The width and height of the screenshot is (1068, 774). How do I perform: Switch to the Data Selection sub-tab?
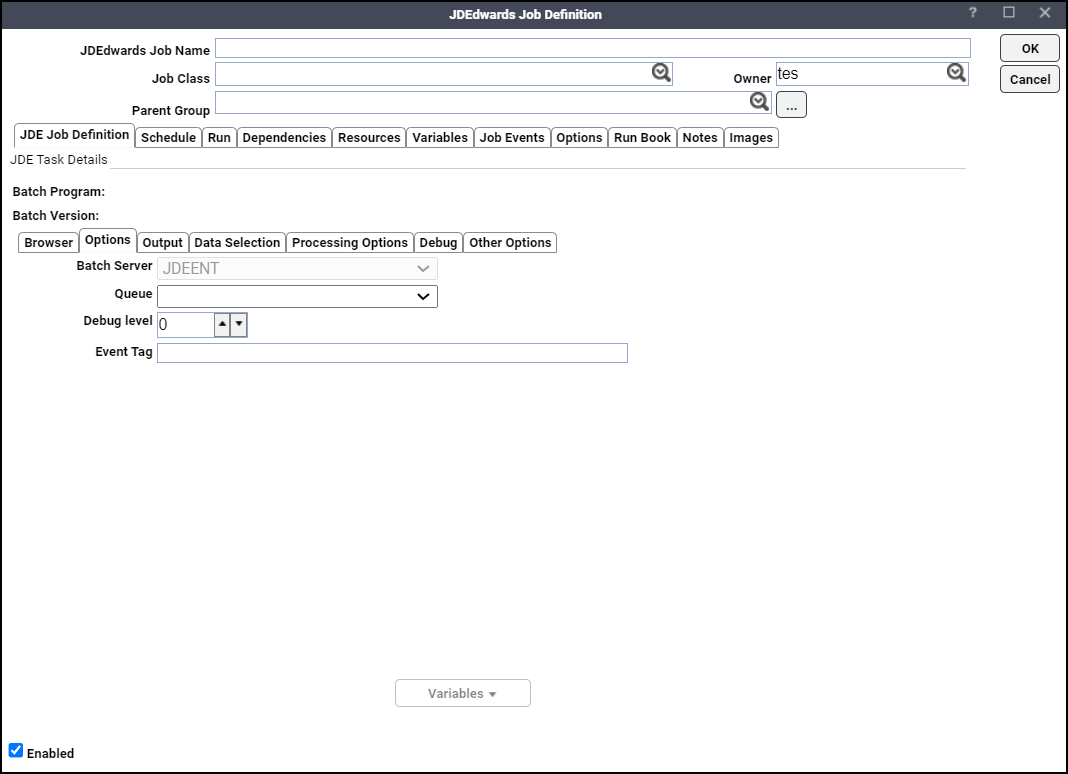[x=237, y=243]
